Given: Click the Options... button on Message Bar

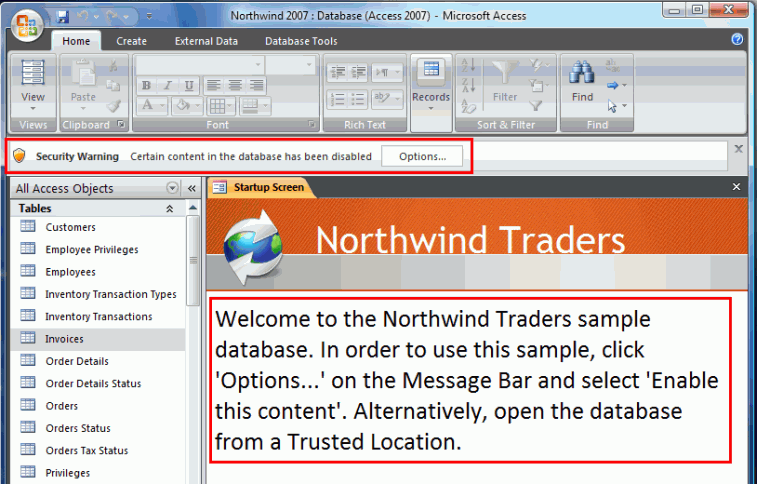Looking at the screenshot, I should pyautogui.click(x=422, y=156).
